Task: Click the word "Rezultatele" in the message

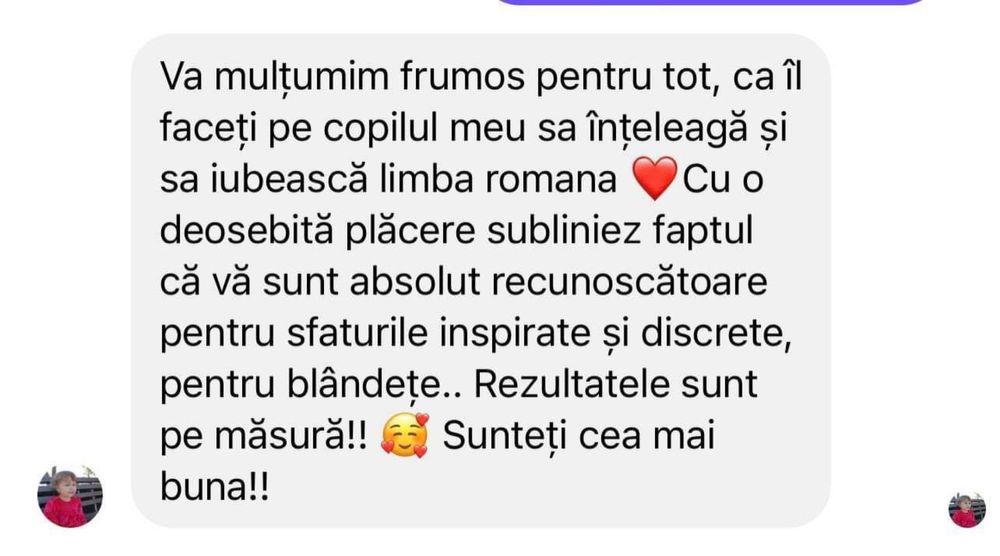Action: (571, 384)
